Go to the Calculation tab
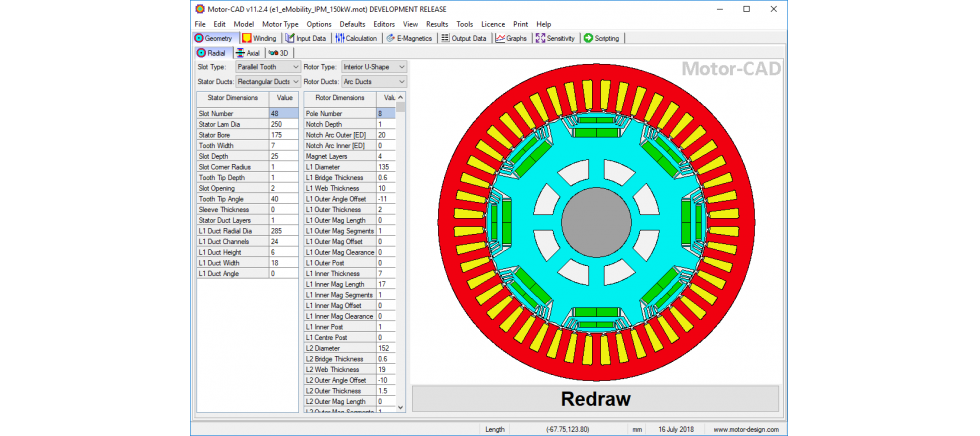The width and height of the screenshot is (980, 436). (x=356, y=38)
